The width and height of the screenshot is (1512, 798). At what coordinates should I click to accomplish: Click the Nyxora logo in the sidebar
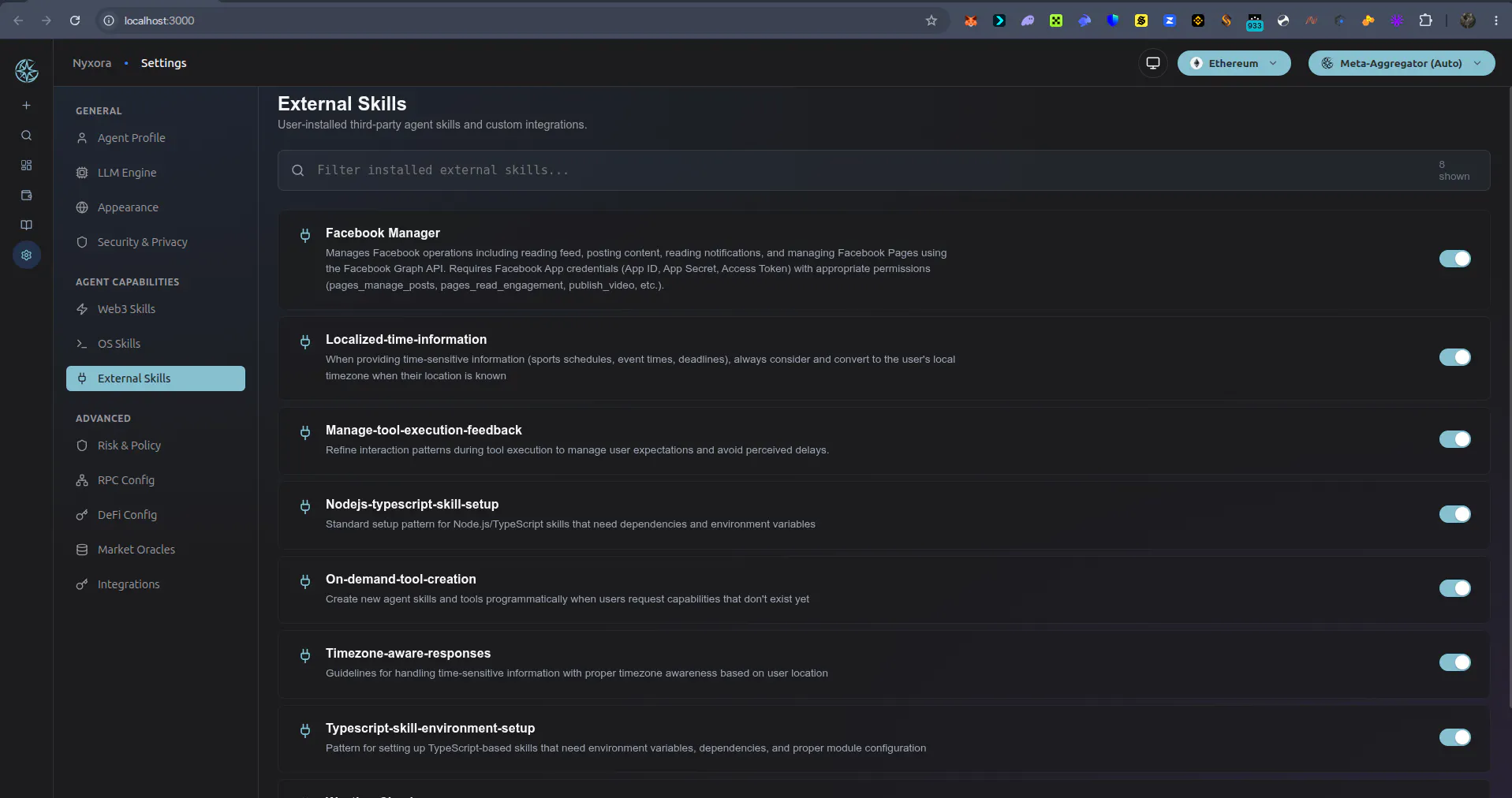(x=27, y=71)
